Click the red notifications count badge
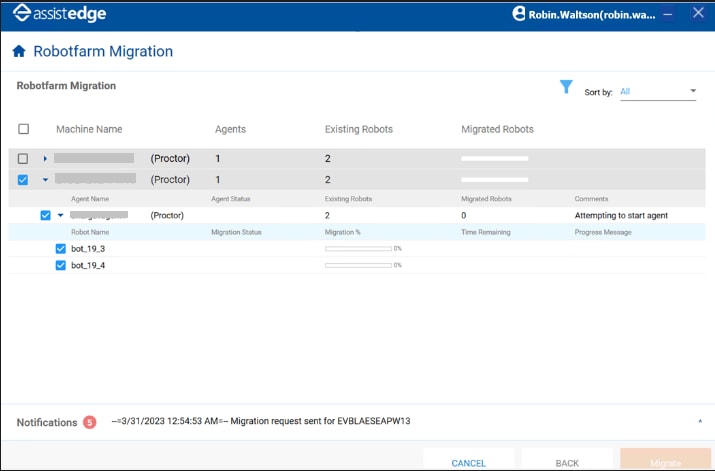715x471 pixels. point(90,422)
